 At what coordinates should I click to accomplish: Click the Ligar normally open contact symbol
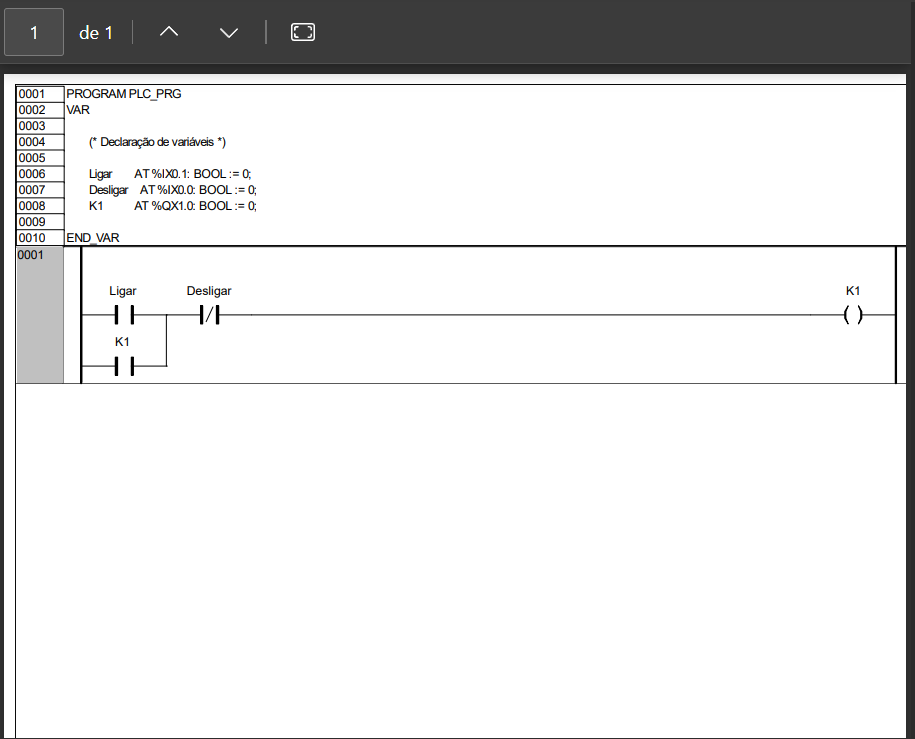(123, 316)
